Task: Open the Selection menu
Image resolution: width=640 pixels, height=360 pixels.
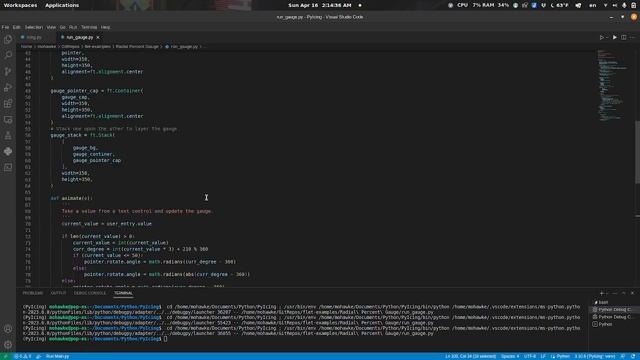Action: [33, 27]
